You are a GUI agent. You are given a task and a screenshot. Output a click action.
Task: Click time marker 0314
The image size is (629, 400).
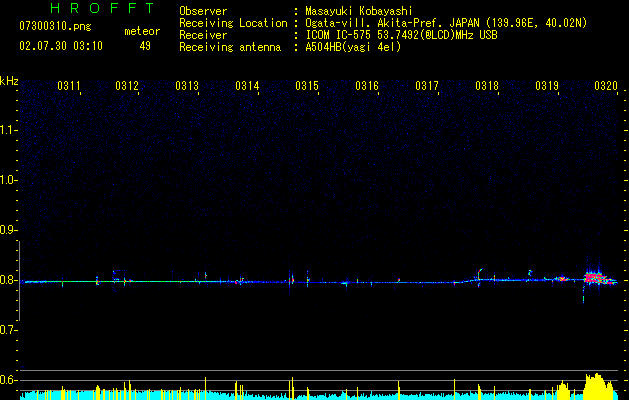click(x=247, y=86)
